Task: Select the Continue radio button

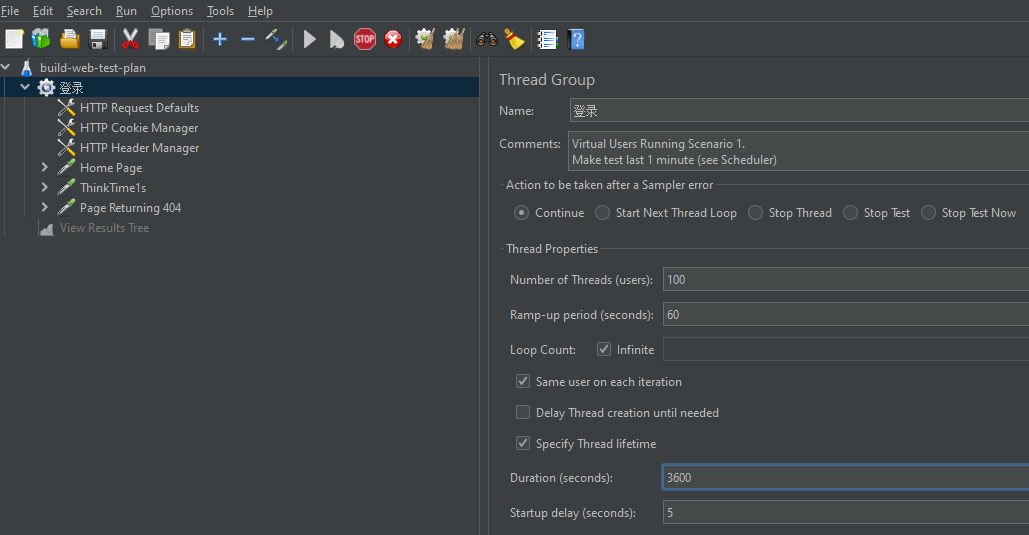Action: [522, 213]
